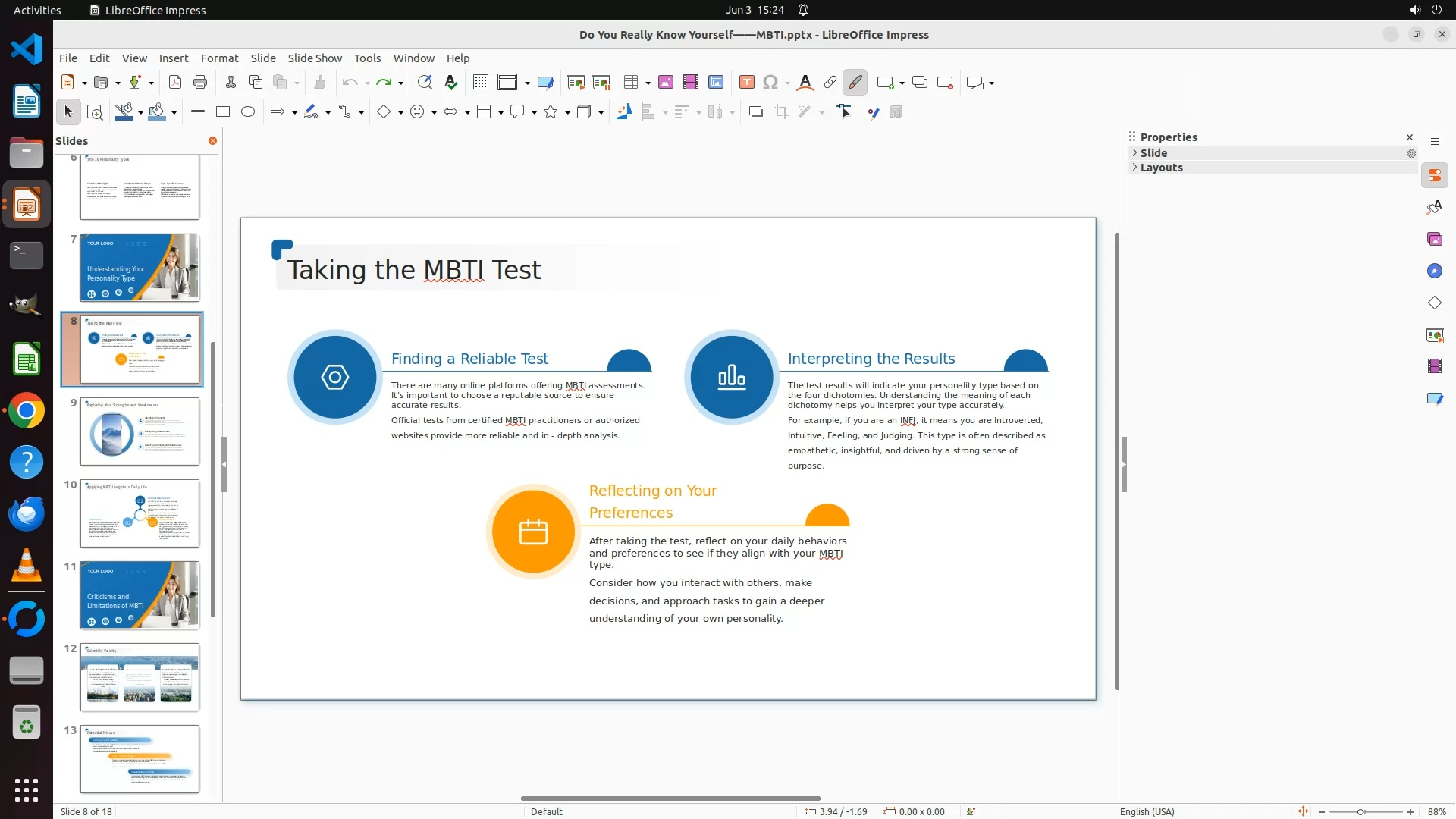
Task: Open the Fontwork text icon
Action: (805, 83)
